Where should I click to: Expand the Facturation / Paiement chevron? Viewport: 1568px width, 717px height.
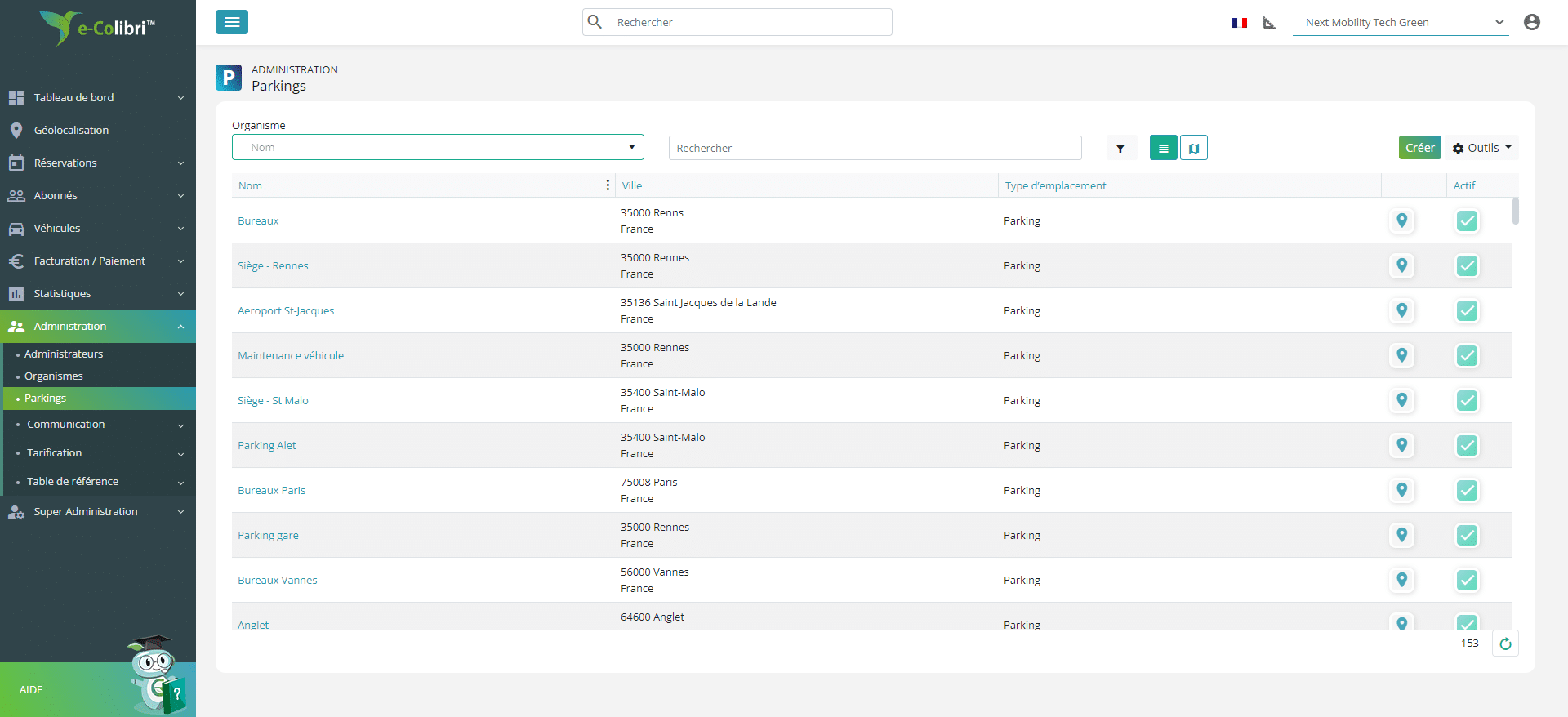[180, 261]
